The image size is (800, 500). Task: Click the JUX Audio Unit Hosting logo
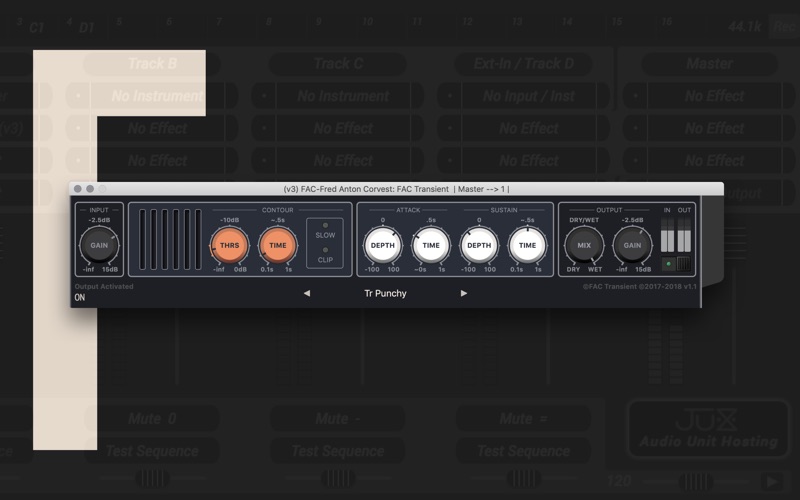tap(709, 430)
